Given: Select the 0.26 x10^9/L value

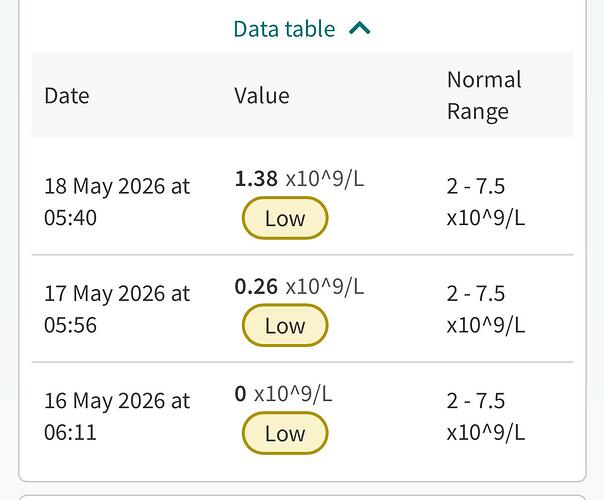Looking at the screenshot, I should [x=299, y=286].
